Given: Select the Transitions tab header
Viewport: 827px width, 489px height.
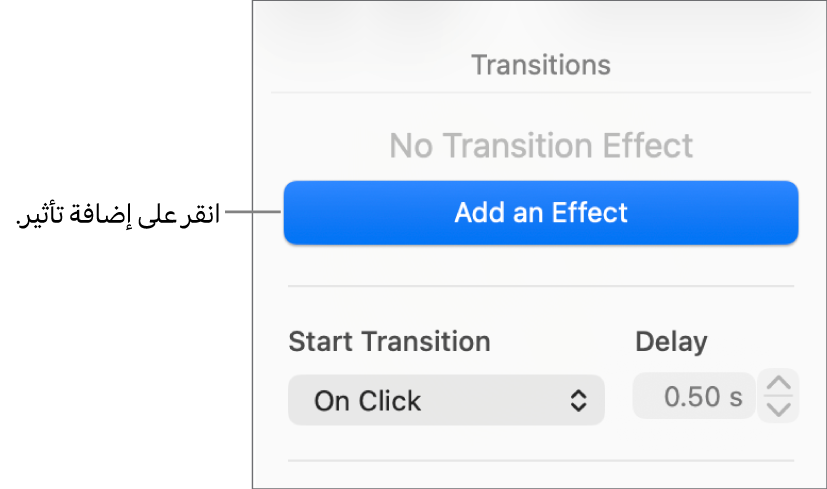Looking at the screenshot, I should point(540,66).
